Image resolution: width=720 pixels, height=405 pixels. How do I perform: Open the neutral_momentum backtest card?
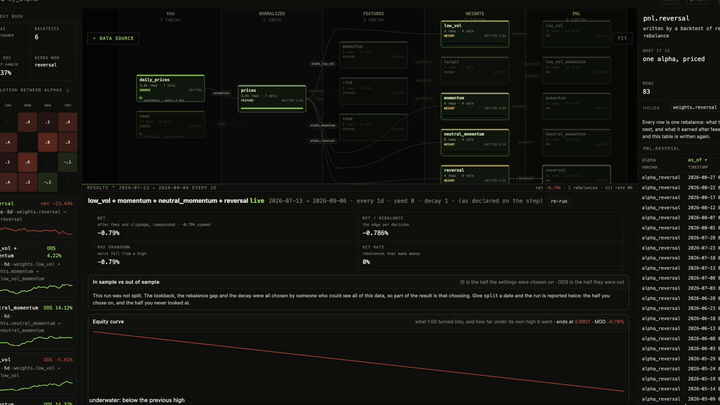[x=37, y=326]
